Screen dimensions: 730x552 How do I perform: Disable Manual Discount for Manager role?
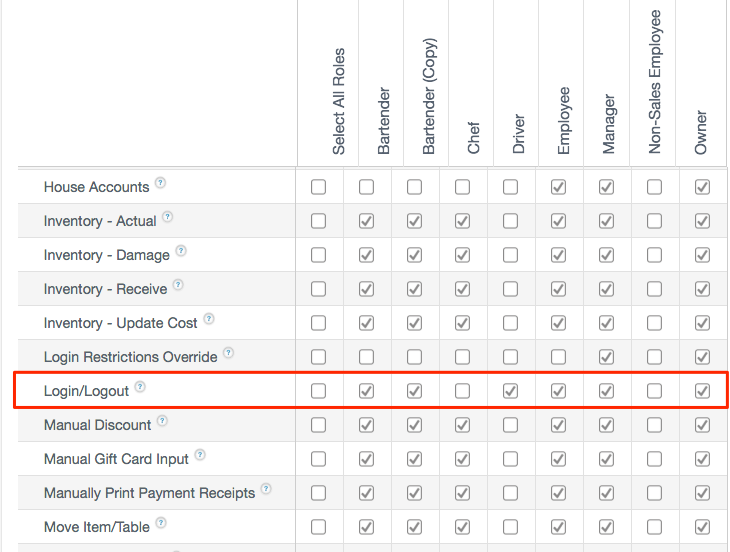[x=606, y=425]
